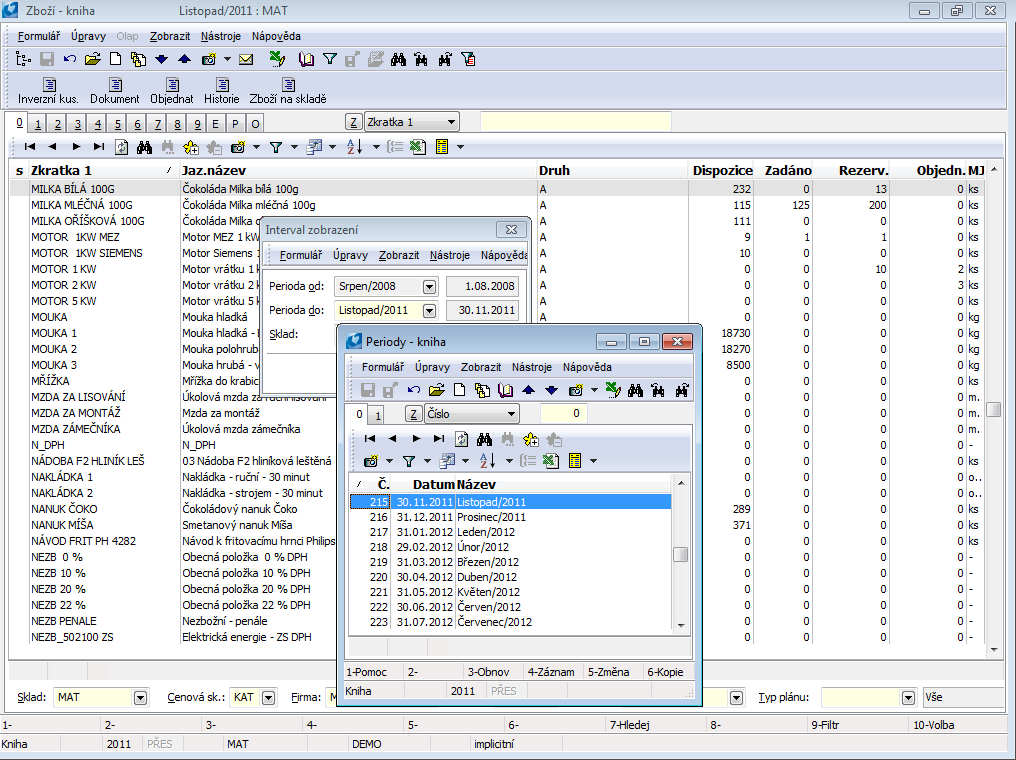Viewport: 1016px width, 760px height.
Task: Open the Perioda od dropdown showing Srpen/2008
Action: (x=429, y=286)
